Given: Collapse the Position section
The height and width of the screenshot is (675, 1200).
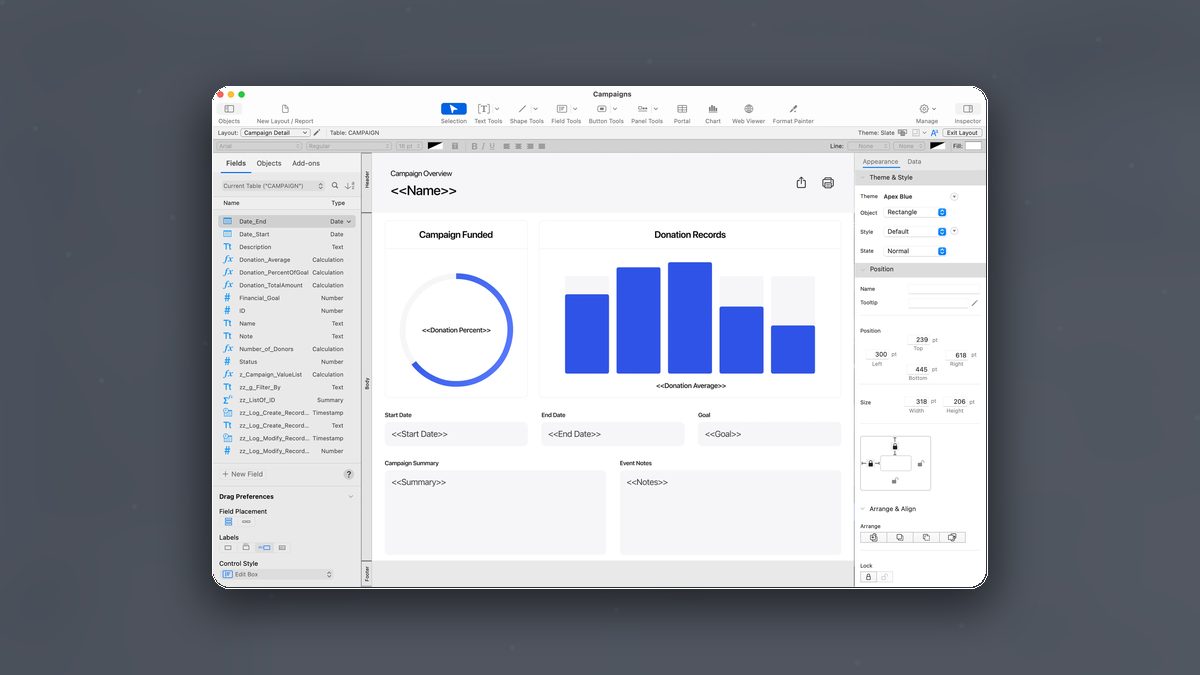Looking at the screenshot, I should coord(863,269).
